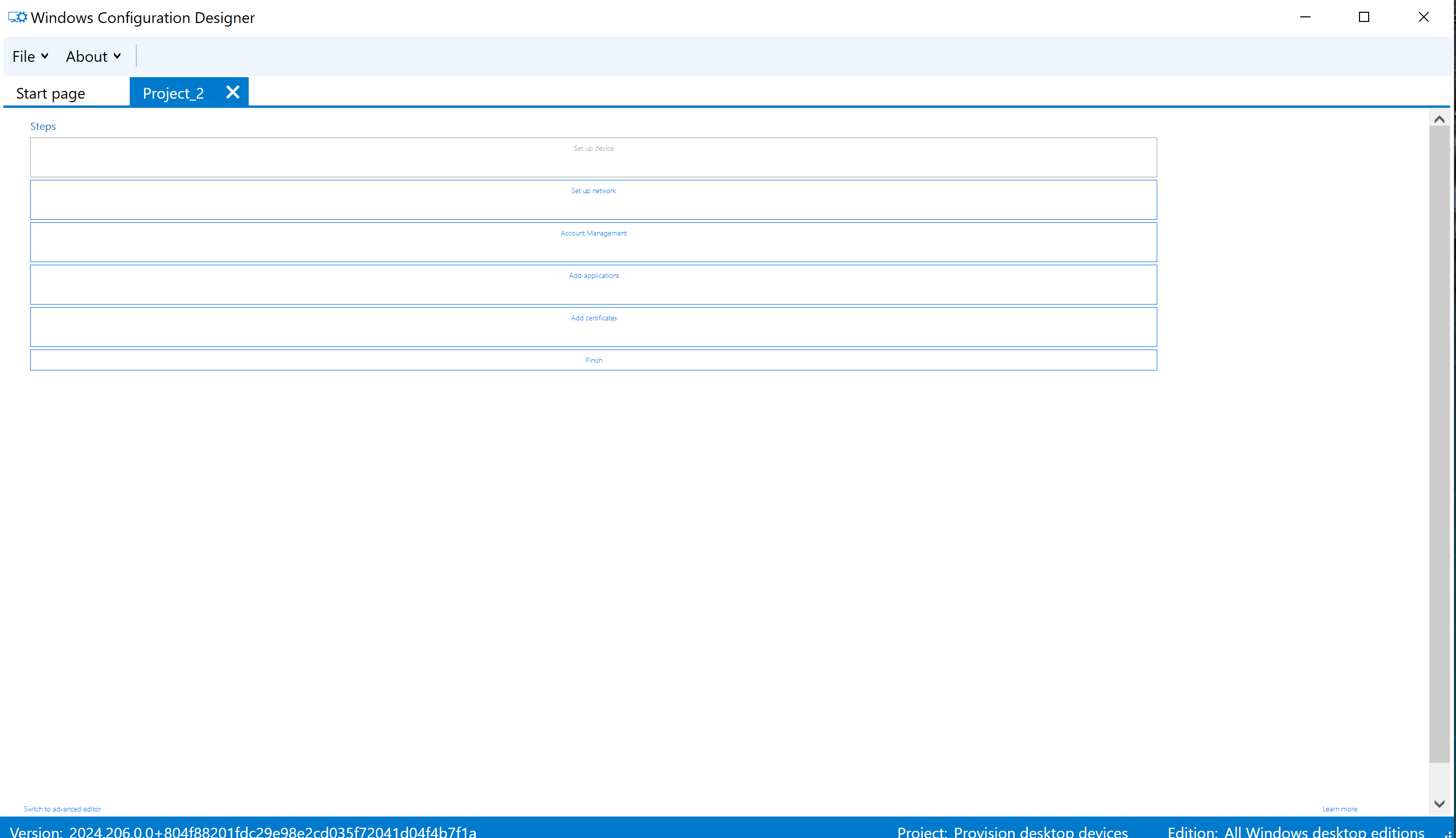1456x838 pixels.
Task: Open the Add certificates step
Action: click(593, 327)
